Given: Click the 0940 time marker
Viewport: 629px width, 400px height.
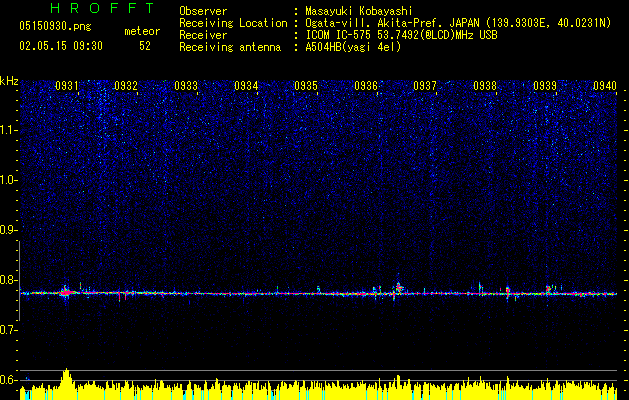Looking at the screenshot, I should coord(605,86).
